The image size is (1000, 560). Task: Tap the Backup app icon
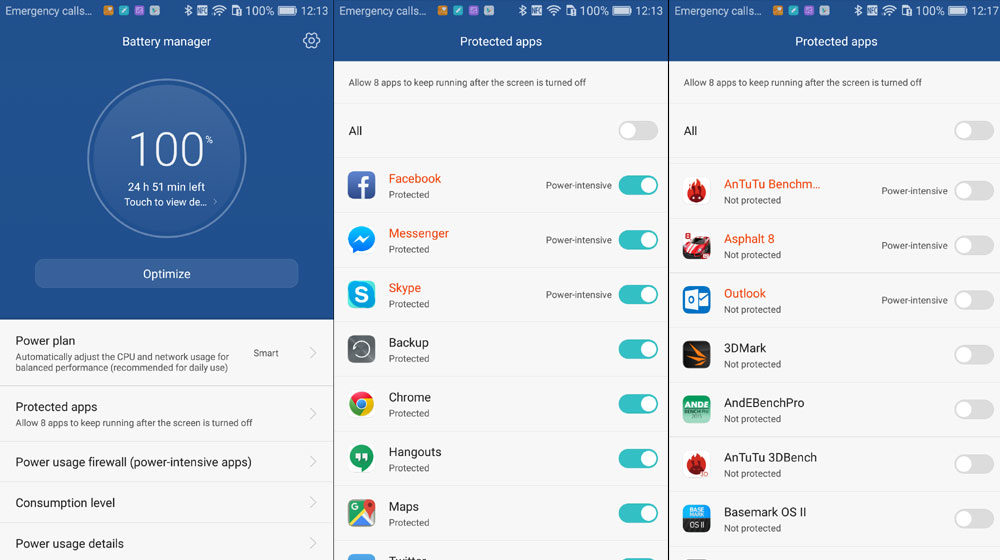pos(362,350)
